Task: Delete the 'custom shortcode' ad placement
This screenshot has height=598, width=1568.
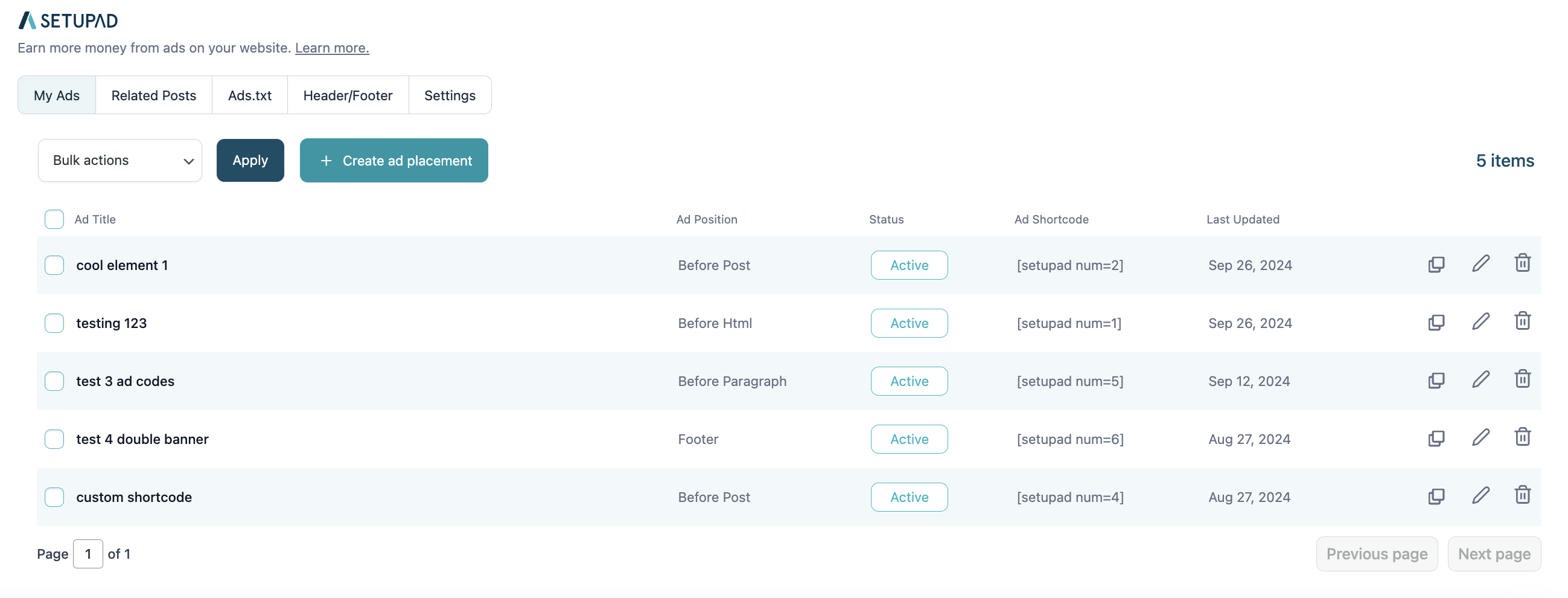Action: point(1522,495)
